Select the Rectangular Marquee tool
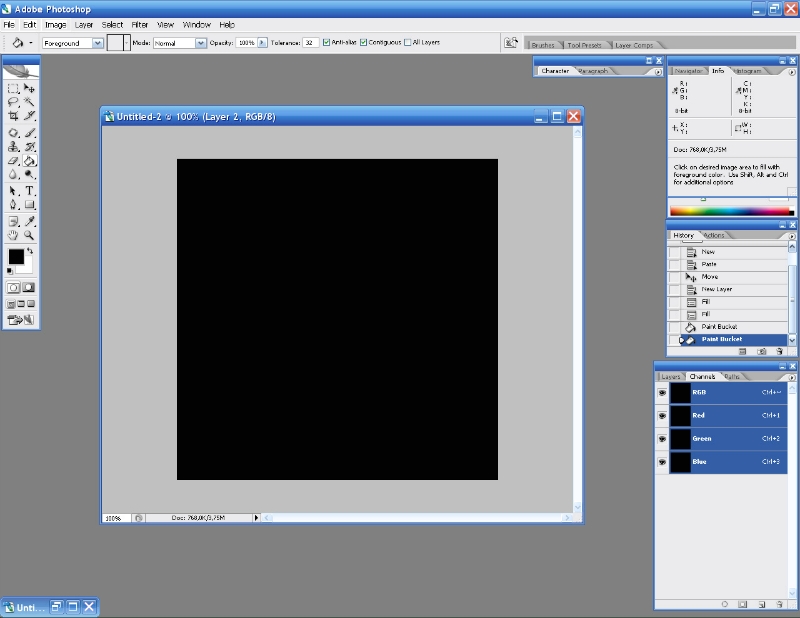 tap(14, 89)
